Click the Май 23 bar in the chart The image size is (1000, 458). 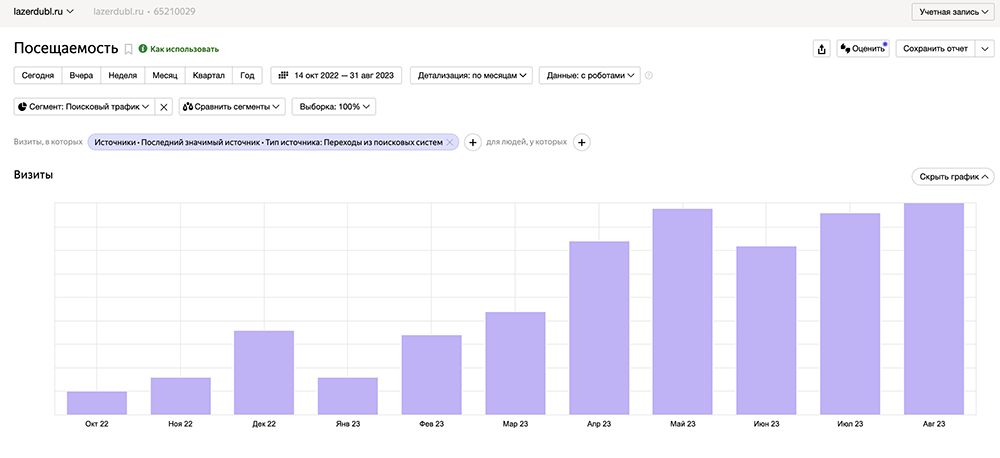tap(682, 311)
